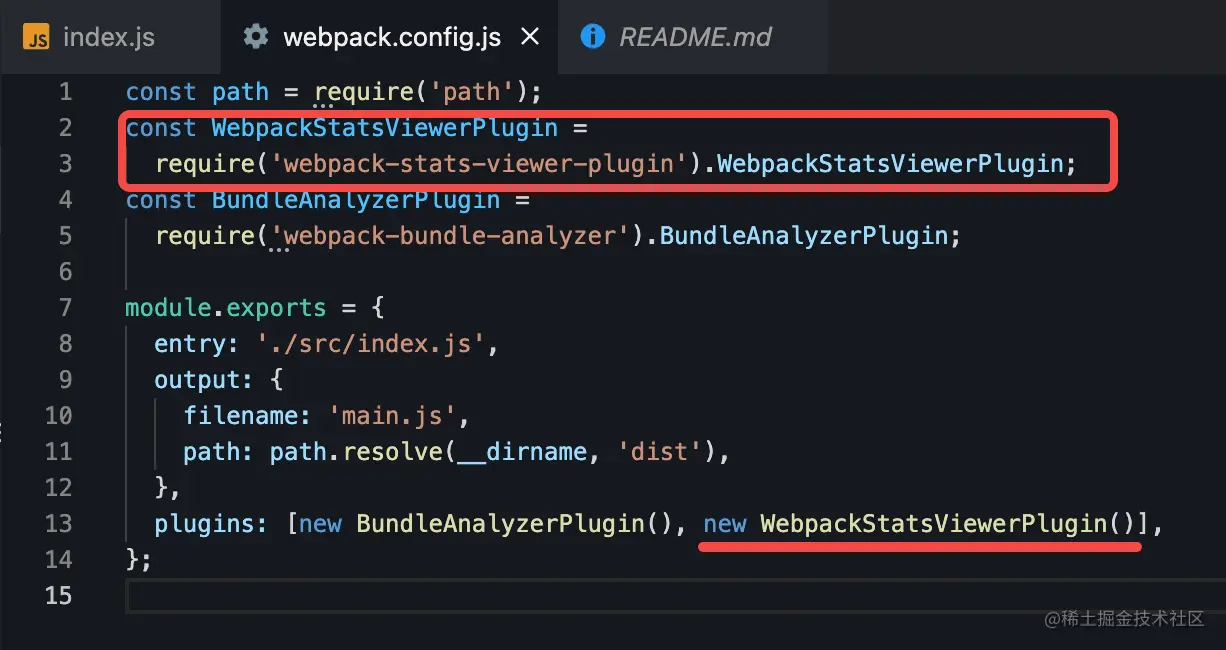The width and height of the screenshot is (1226, 650).
Task: Click line number 15 in the gutter
Action: (58, 596)
